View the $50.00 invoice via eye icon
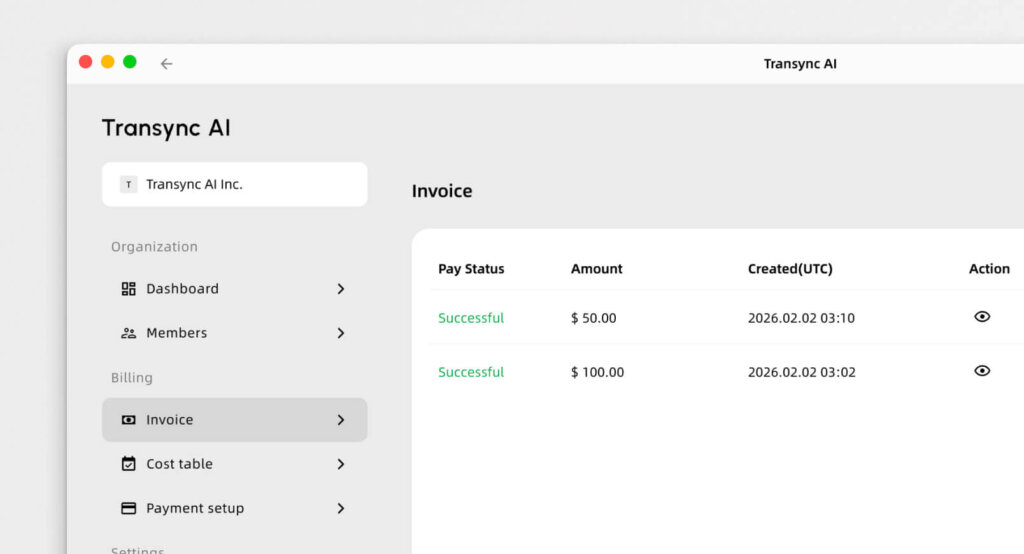 [x=982, y=317]
